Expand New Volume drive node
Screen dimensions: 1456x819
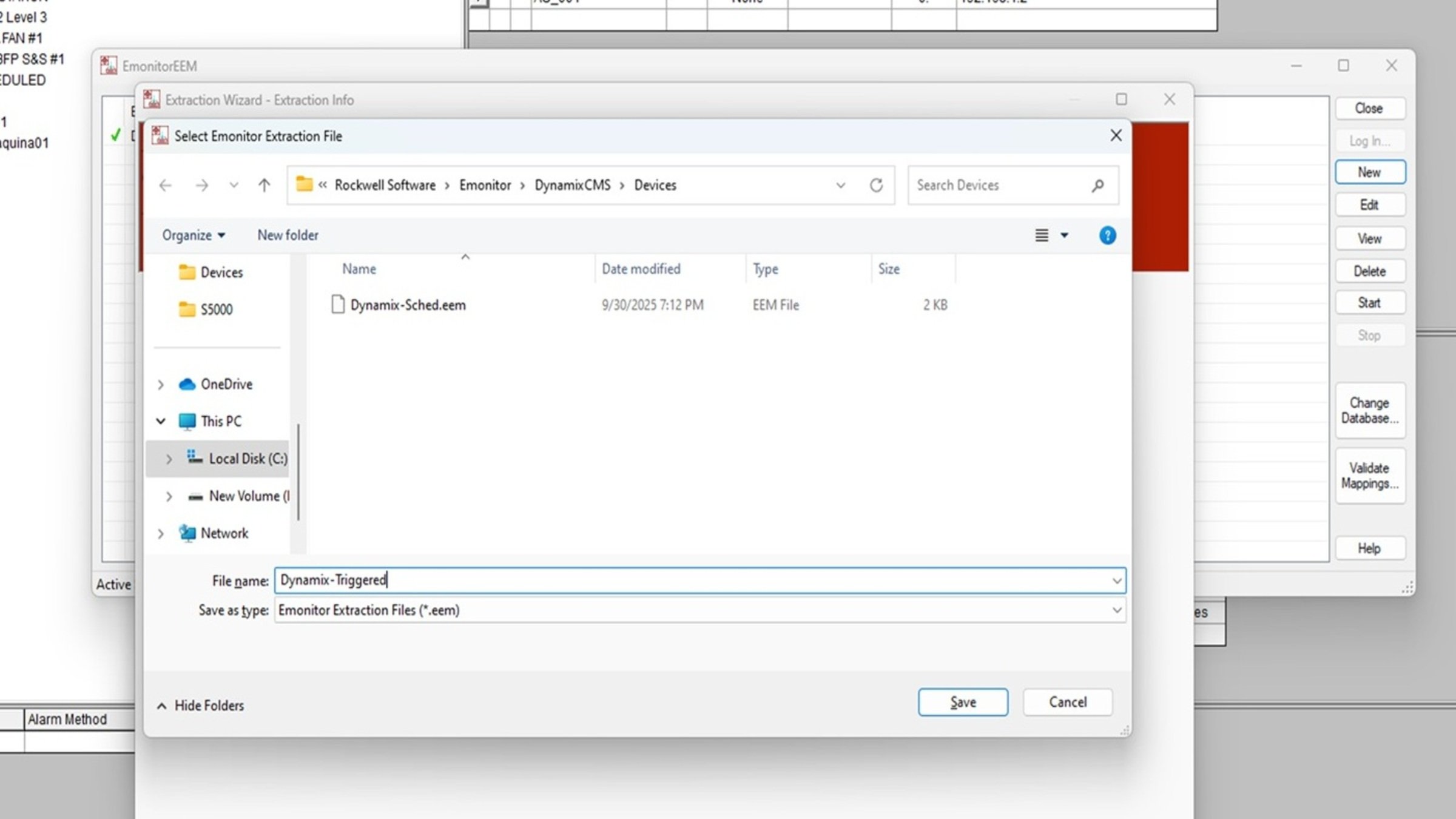point(169,496)
